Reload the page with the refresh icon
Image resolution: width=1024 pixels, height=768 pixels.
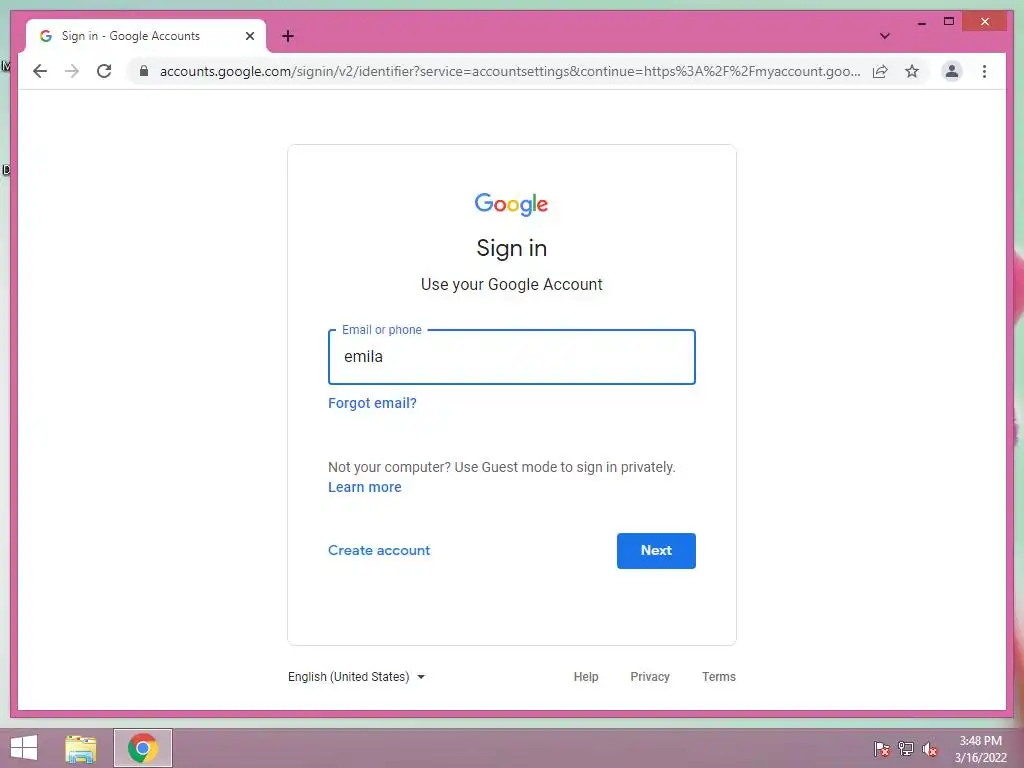point(104,71)
